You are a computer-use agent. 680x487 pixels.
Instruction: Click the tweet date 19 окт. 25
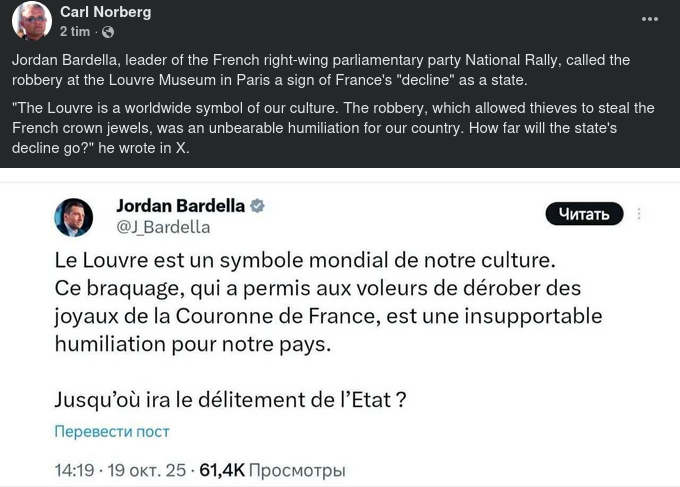[148, 470]
